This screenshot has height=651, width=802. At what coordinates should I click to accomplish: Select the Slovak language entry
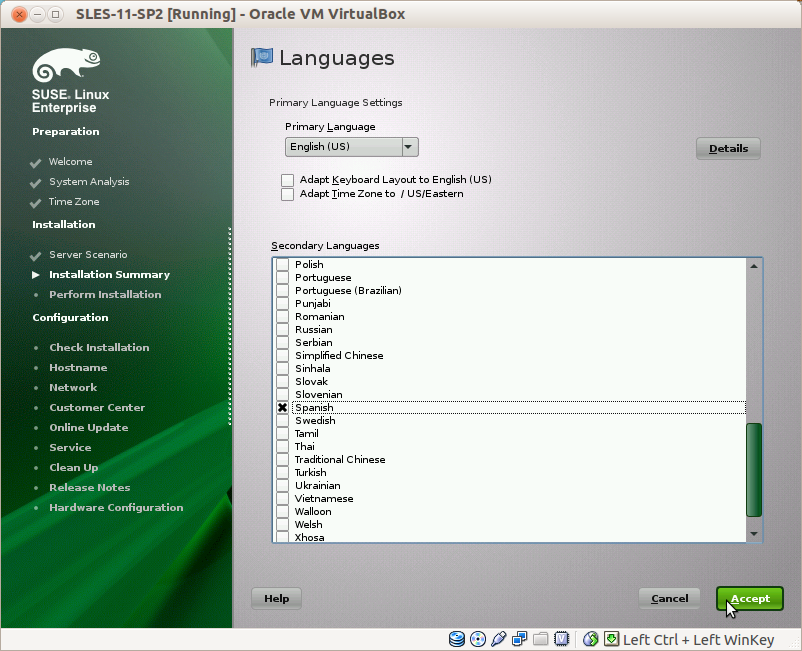pyautogui.click(x=509, y=381)
